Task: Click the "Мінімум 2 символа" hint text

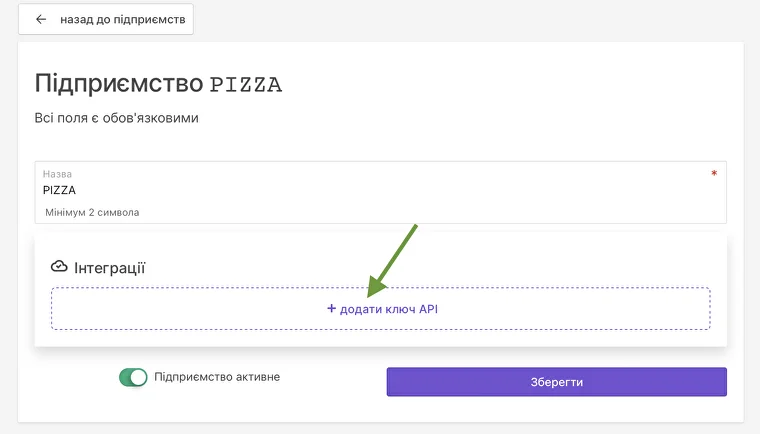Action: (92, 212)
